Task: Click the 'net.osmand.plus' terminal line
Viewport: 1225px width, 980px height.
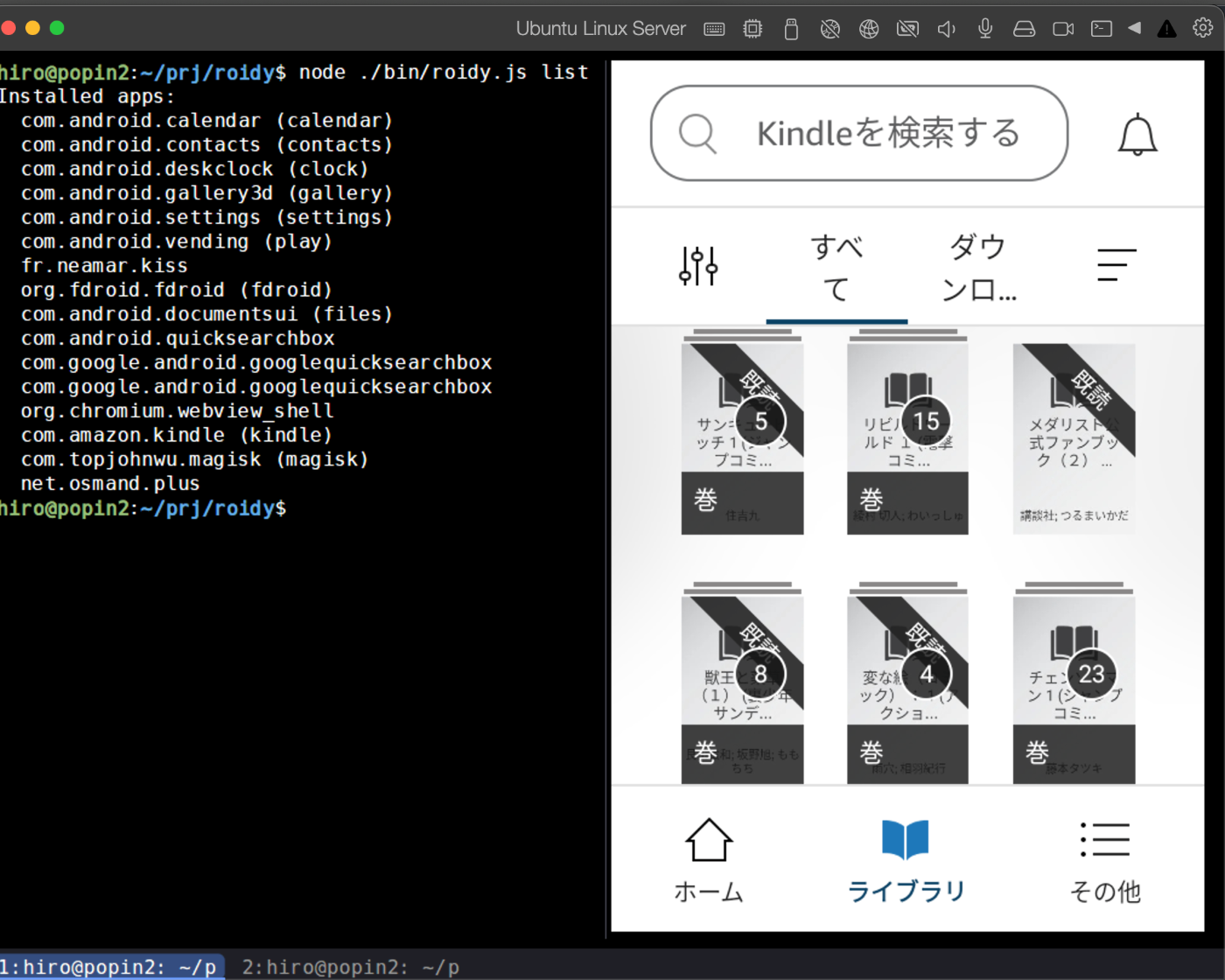Action: point(110,484)
